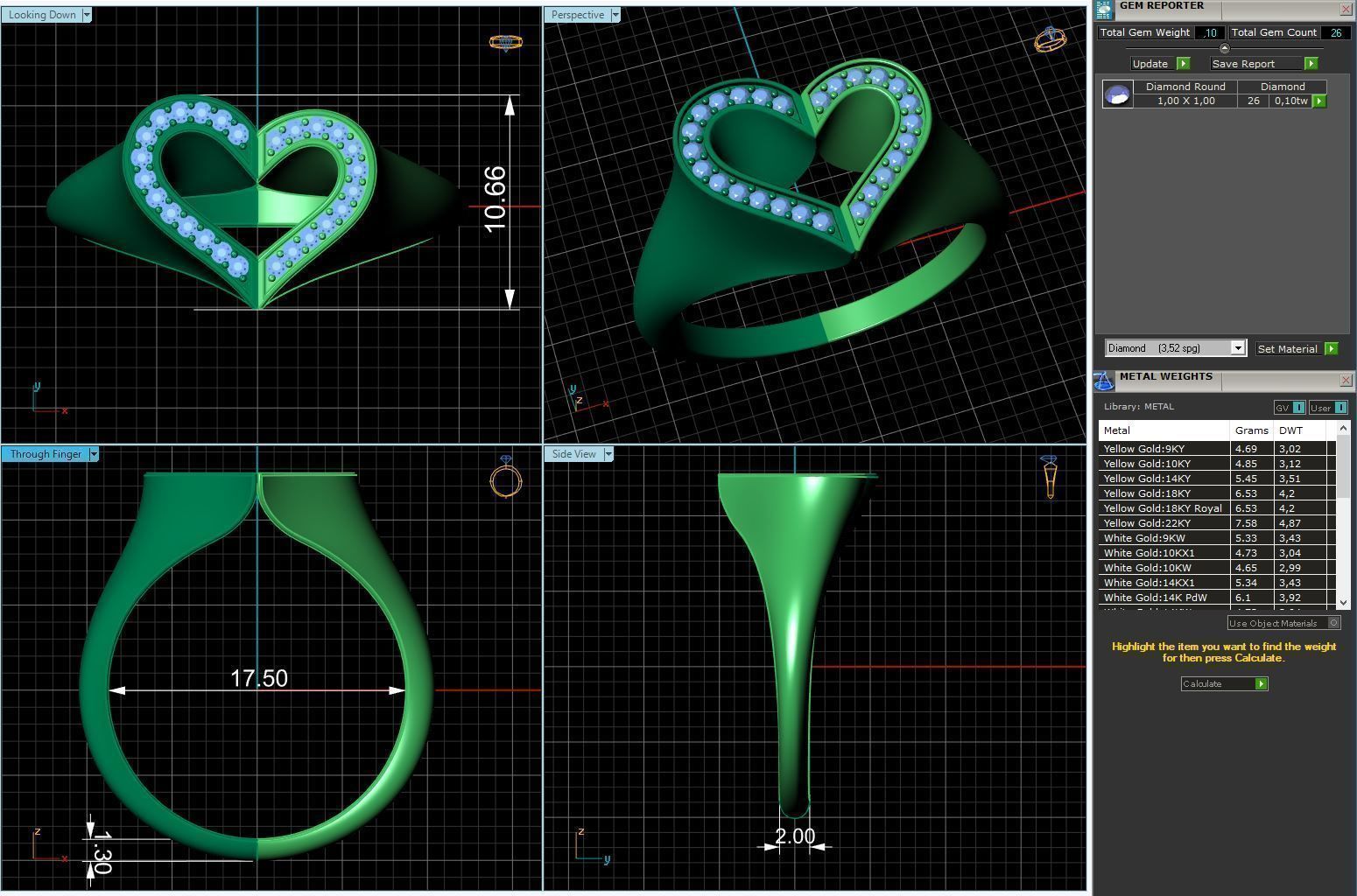This screenshot has height=896, width=1357.
Task: Click the Library: METAL label
Action: tap(1139, 406)
